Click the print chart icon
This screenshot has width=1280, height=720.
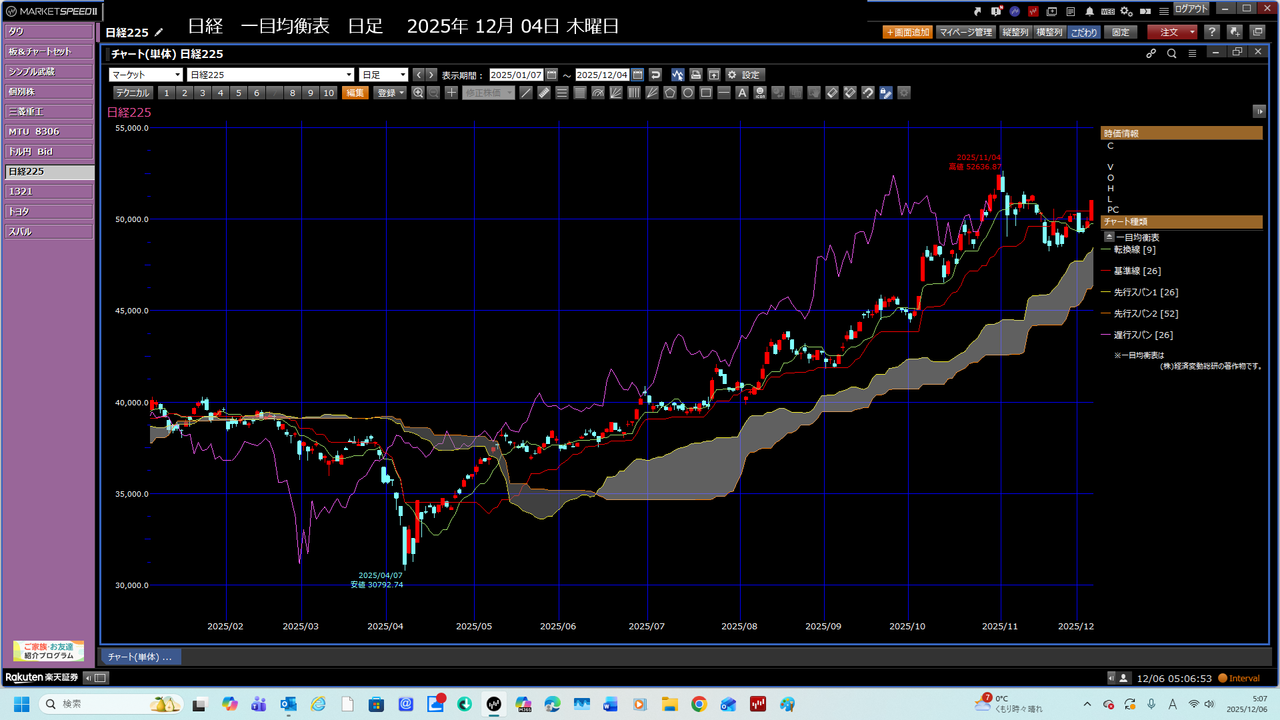click(696, 75)
